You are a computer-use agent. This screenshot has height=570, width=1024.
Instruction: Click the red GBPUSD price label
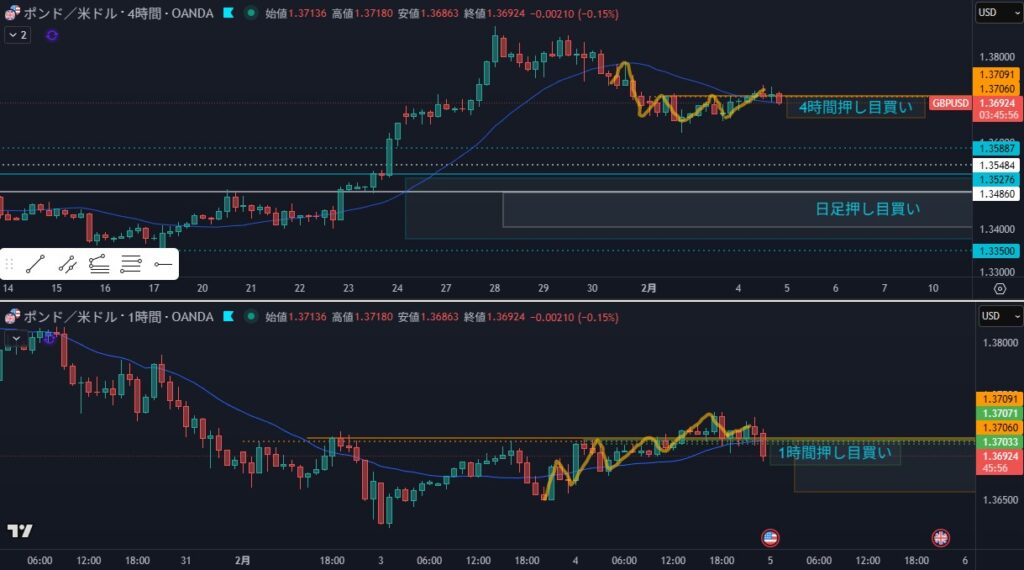pyautogui.click(x=949, y=103)
